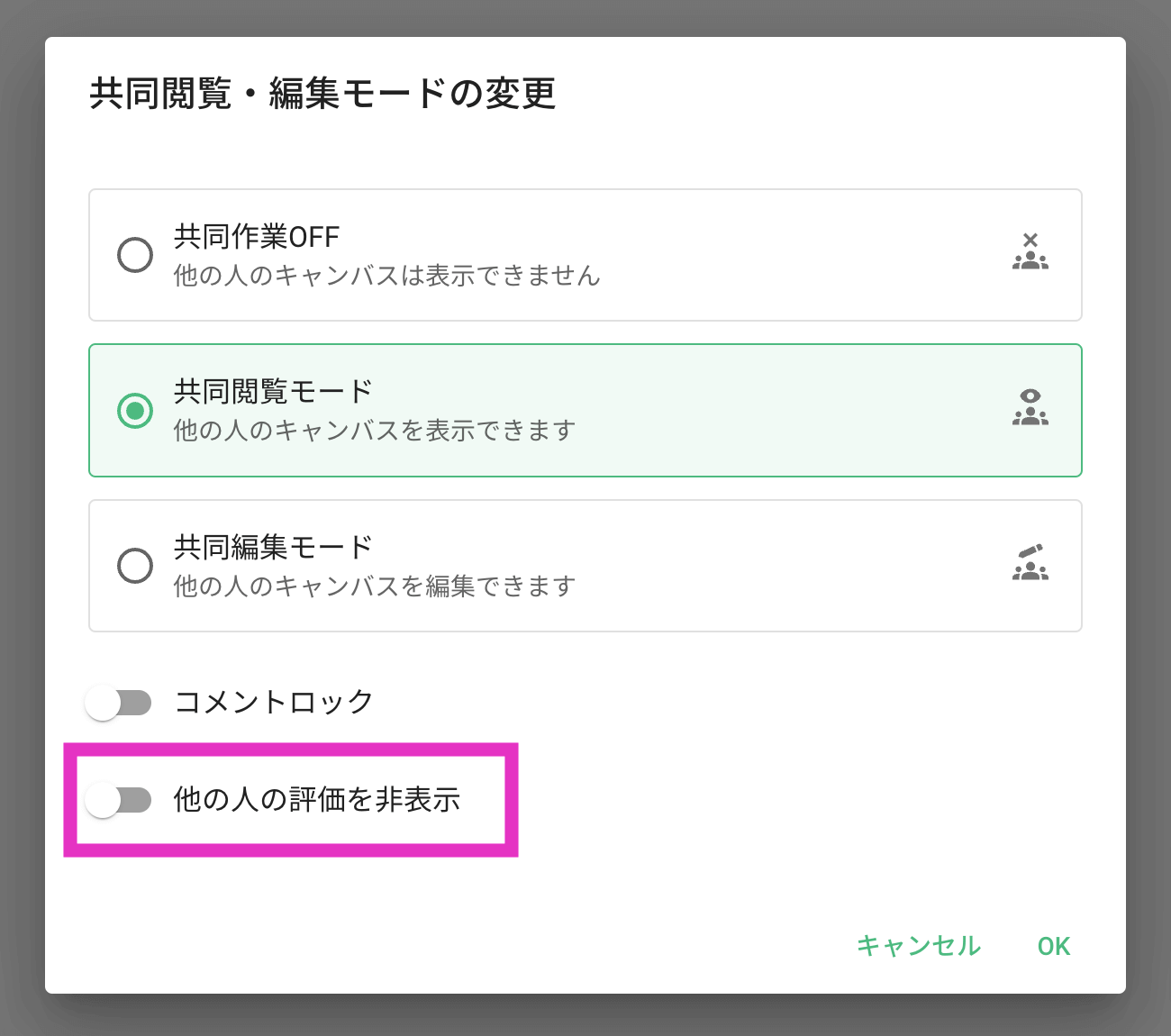Click the 他の人の評価を非表示 label text
Screen dimensions: 1171x1036
click(317, 799)
